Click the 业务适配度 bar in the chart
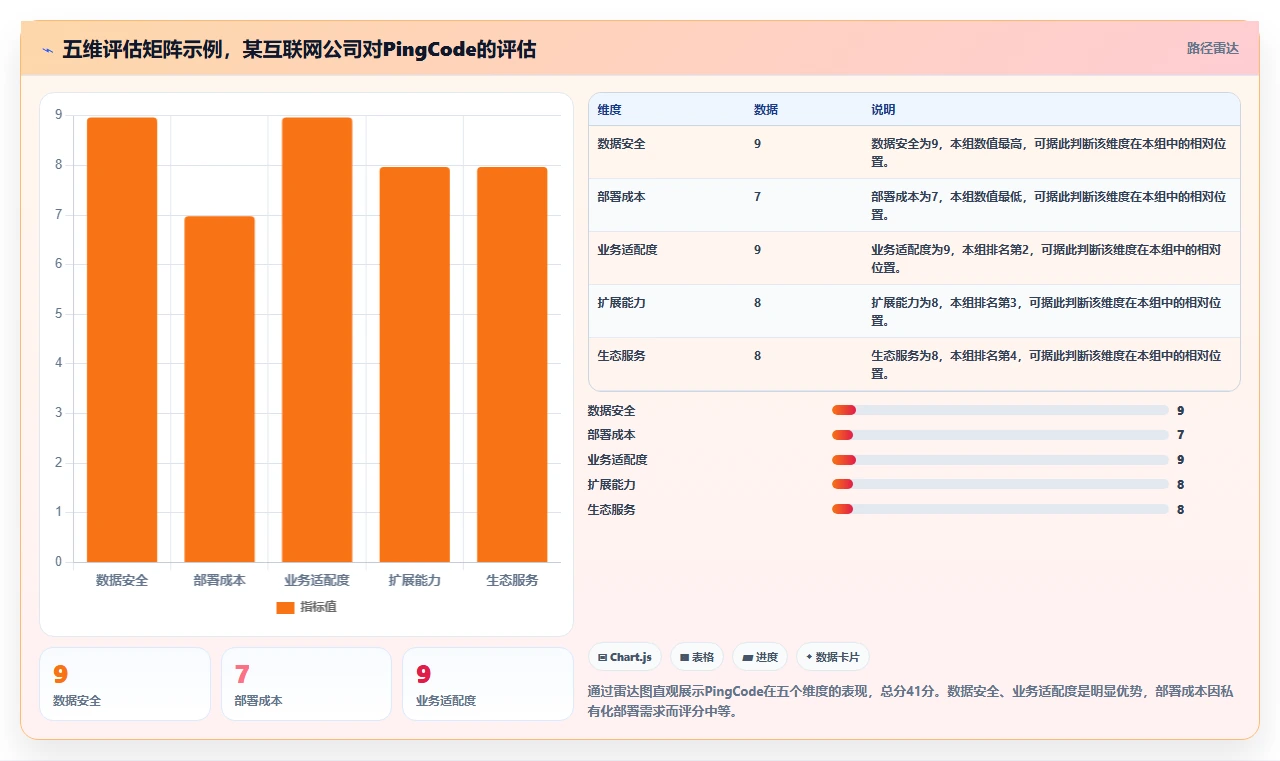The width and height of the screenshot is (1280, 761). point(317,340)
